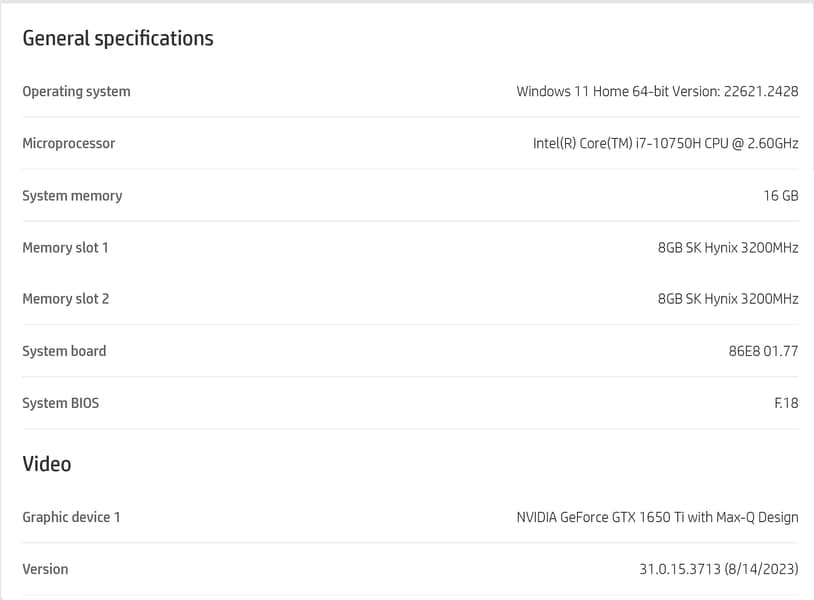Click the NVIDIA GeForce GTX 1650 Ti value
The width and height of the screenshot is (814, 600).
pos(657,517)
